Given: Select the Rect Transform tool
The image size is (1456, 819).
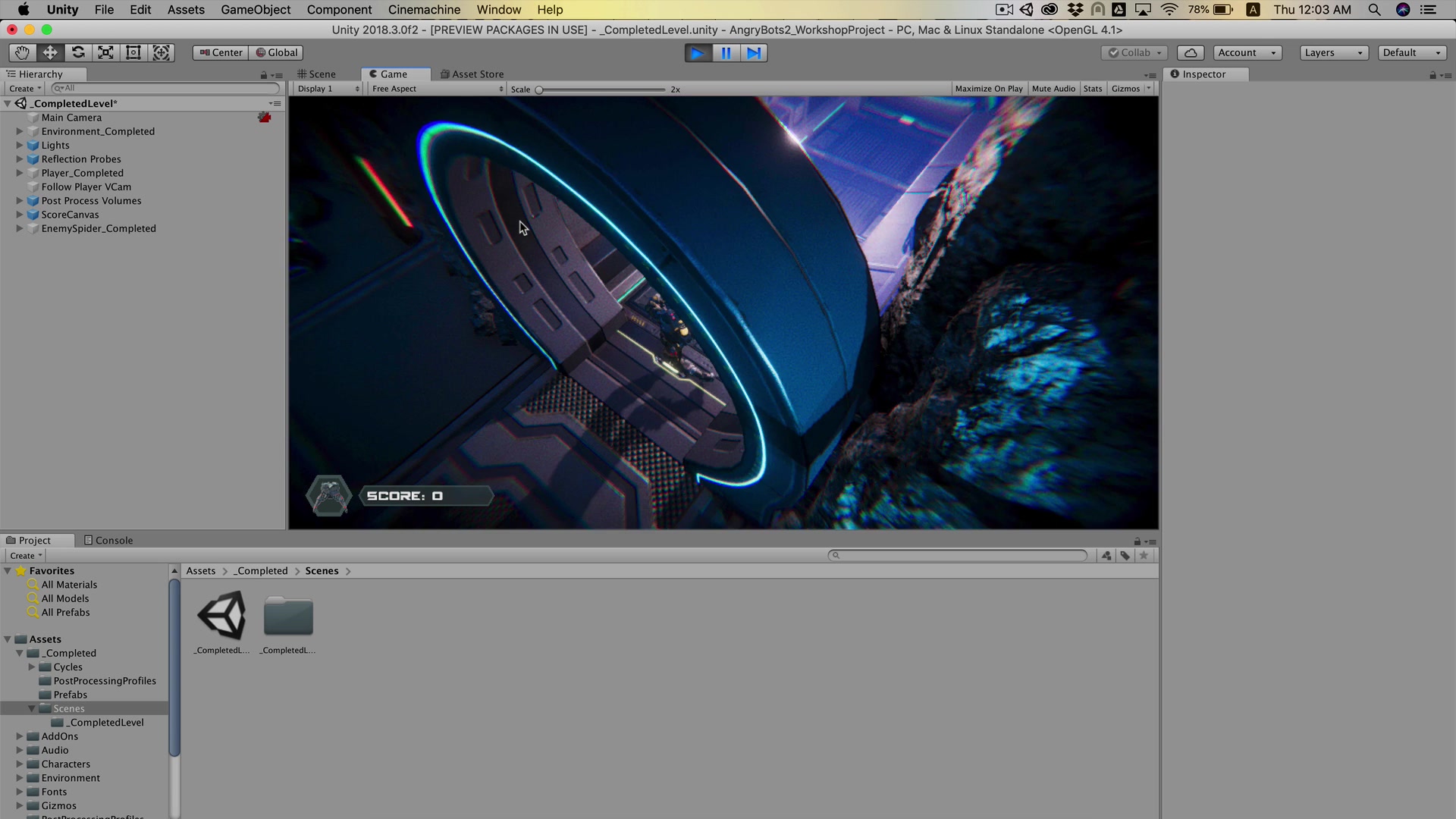Looking at the screenshot, I should pos(133,52).
